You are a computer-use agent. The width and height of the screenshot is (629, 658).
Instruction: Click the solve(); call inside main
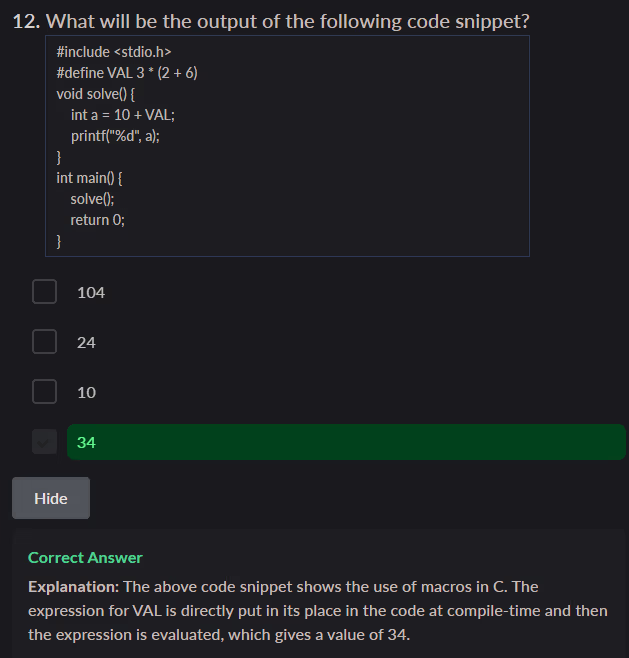click(x=92, y=199)
